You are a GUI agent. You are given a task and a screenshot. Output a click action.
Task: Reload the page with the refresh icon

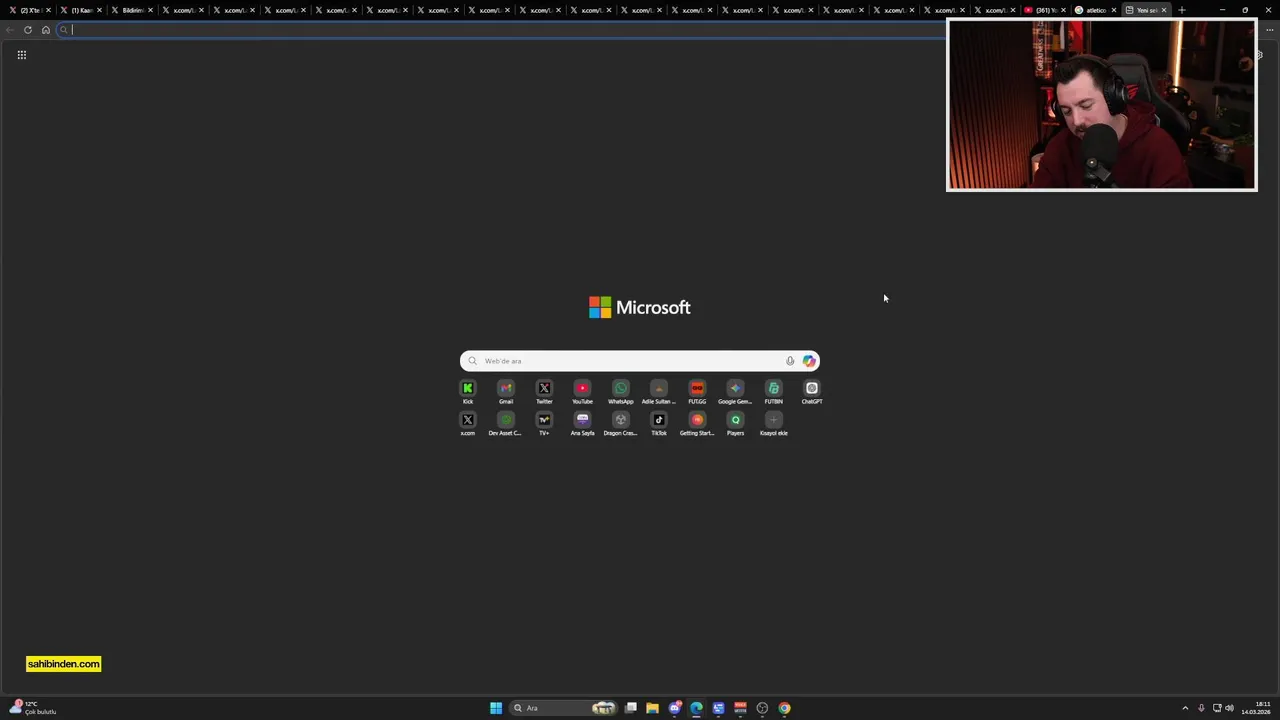(x=28, y=30)
